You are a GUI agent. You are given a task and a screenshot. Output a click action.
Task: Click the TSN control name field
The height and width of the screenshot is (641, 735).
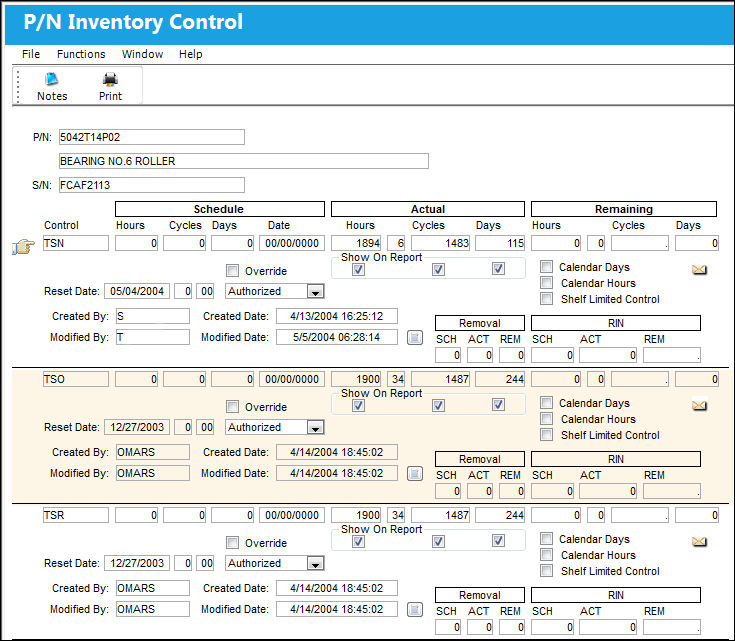tap(76, 243)
